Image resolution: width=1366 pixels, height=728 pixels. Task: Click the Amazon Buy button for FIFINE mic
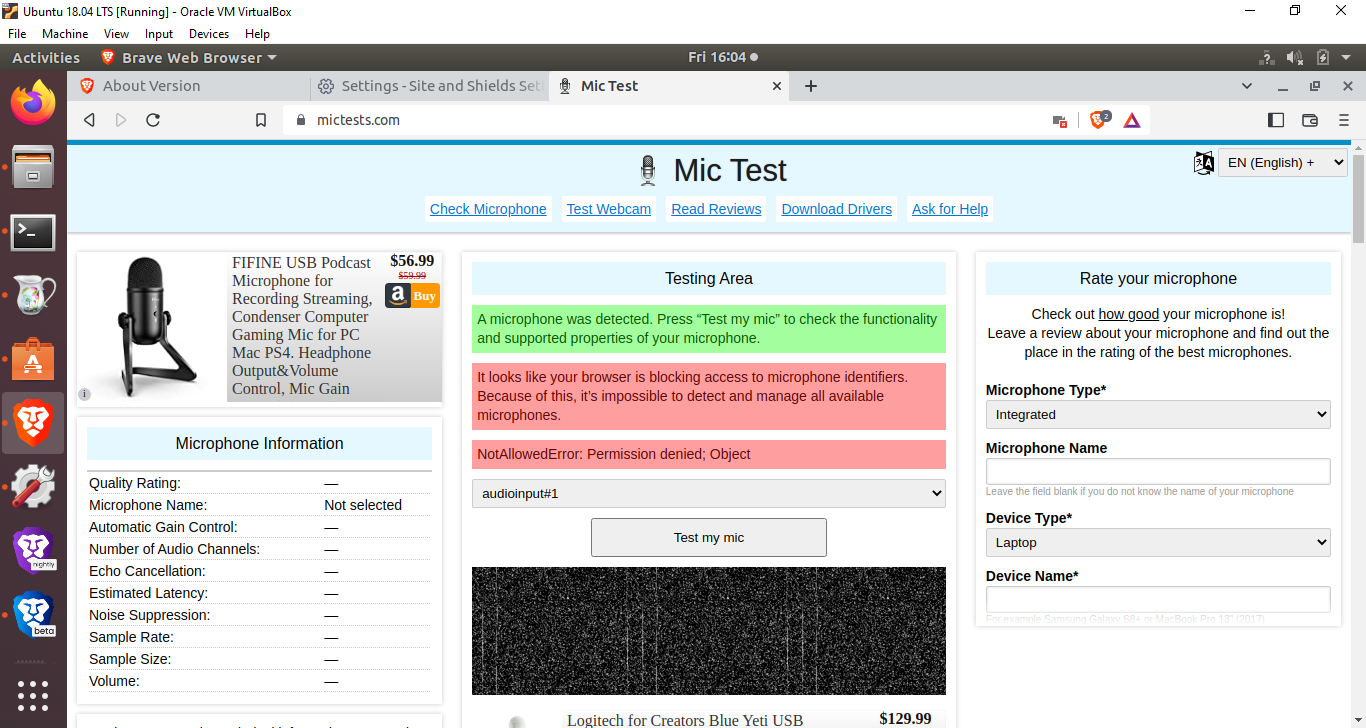click(412, 296)
